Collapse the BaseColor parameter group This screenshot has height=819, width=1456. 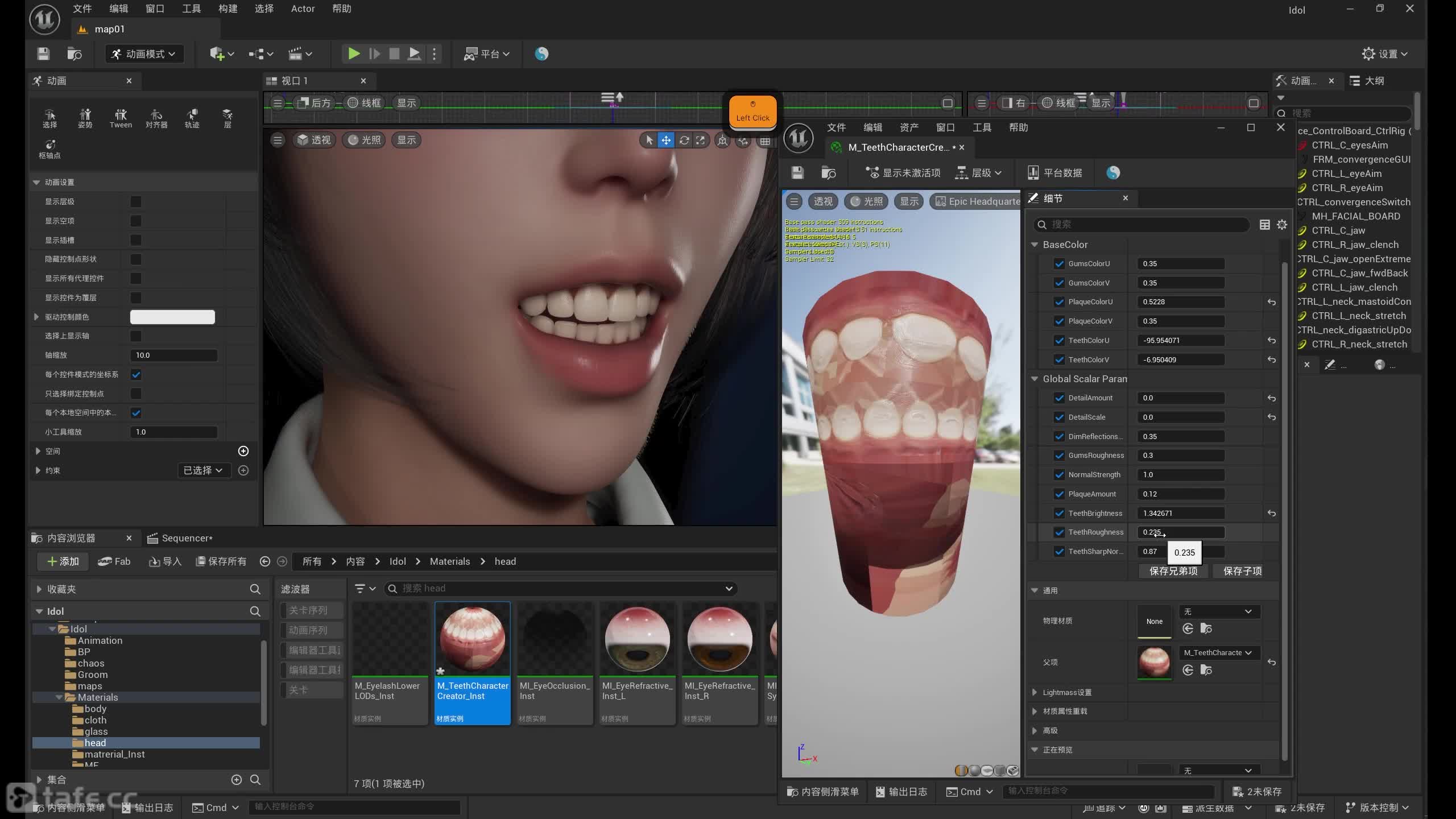tap(1035, 245)
